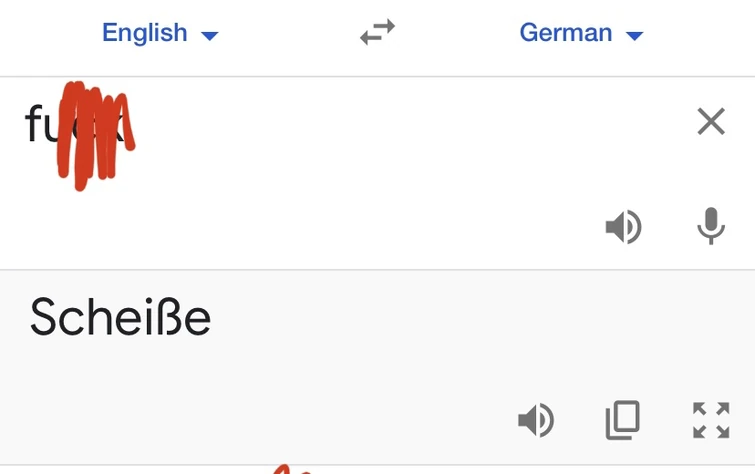Screen dimensions: 755x474
Task: Clear the source text with the X
Action: pos(710,122)
